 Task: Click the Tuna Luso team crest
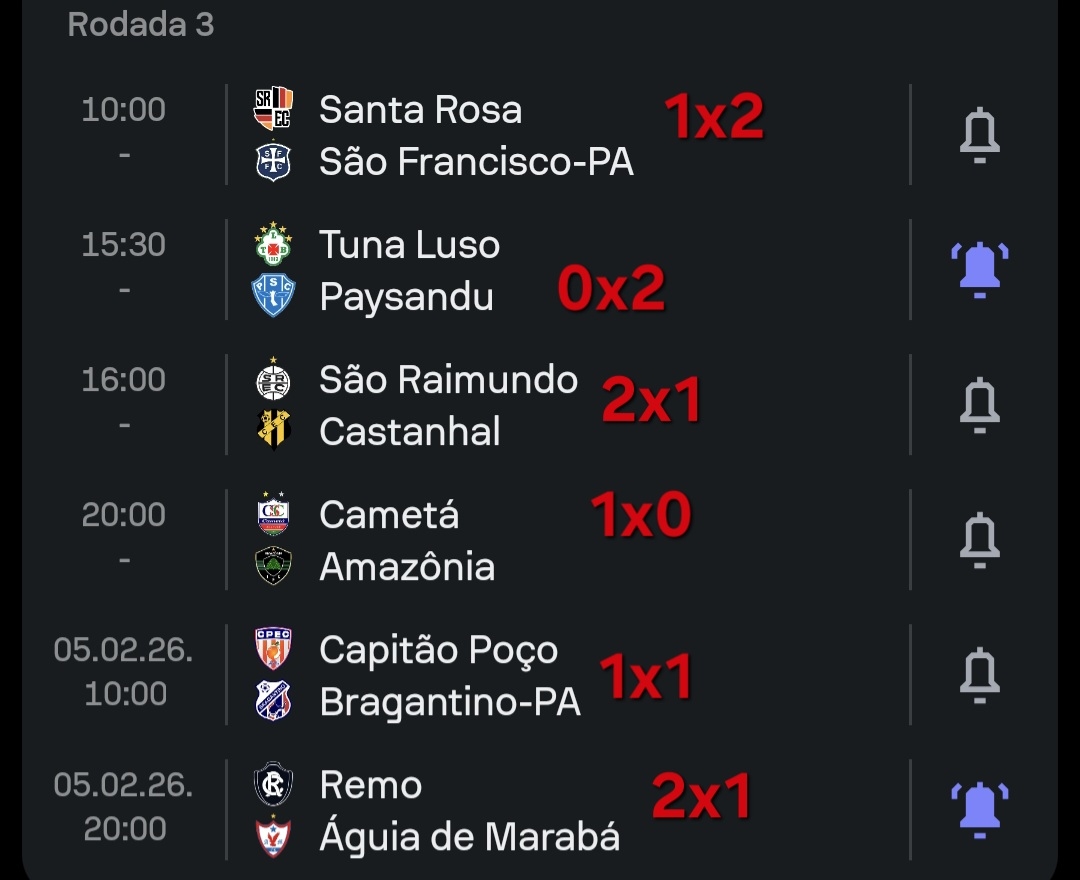tap(273, 245)
